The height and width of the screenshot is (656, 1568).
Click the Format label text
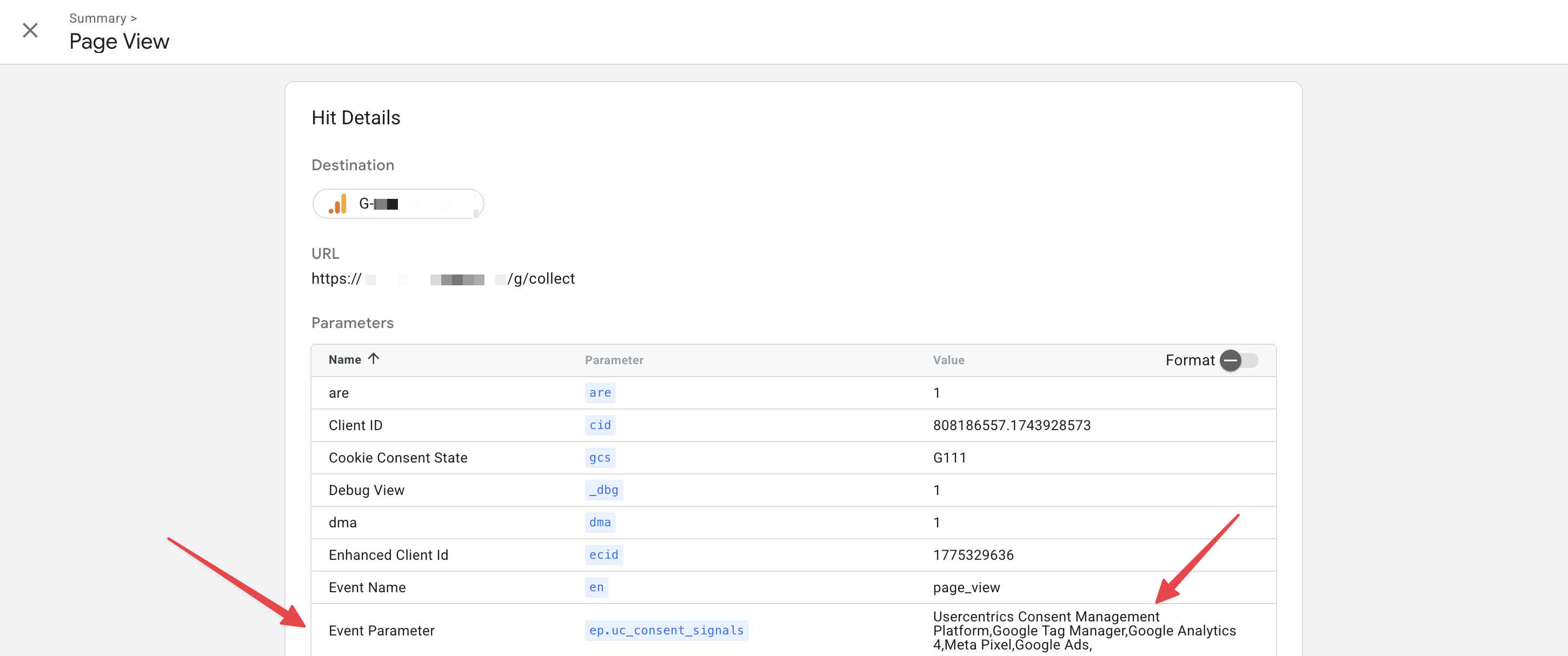coord(1190,360)
